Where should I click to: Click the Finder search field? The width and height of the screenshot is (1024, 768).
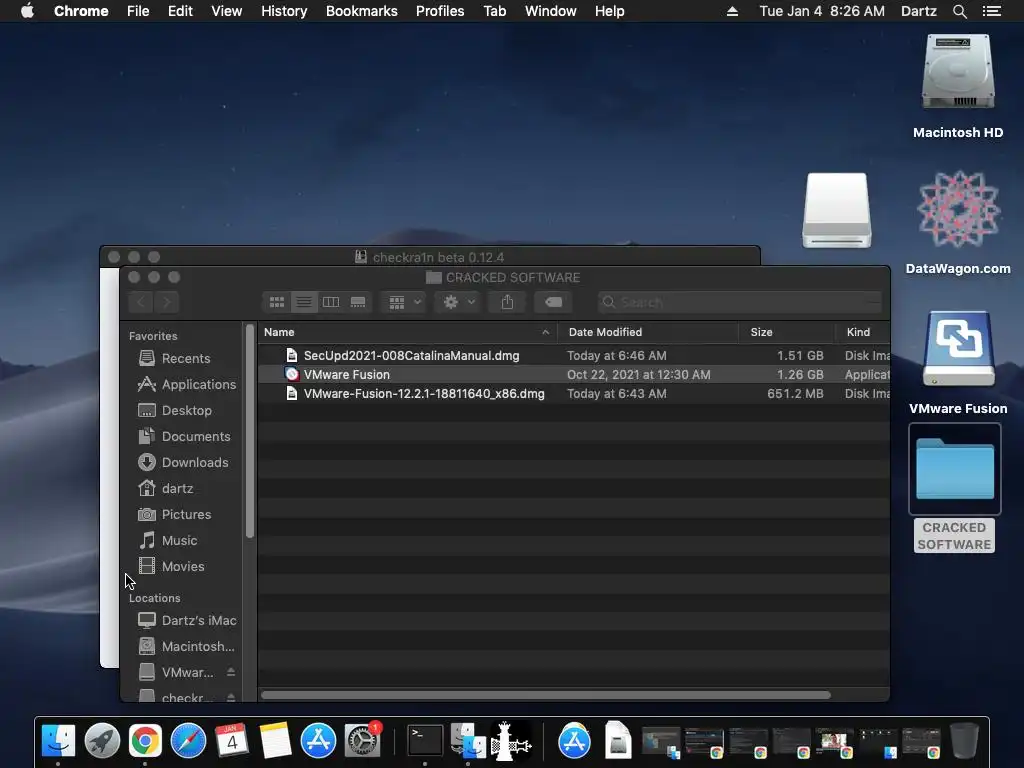click(739, 302)
